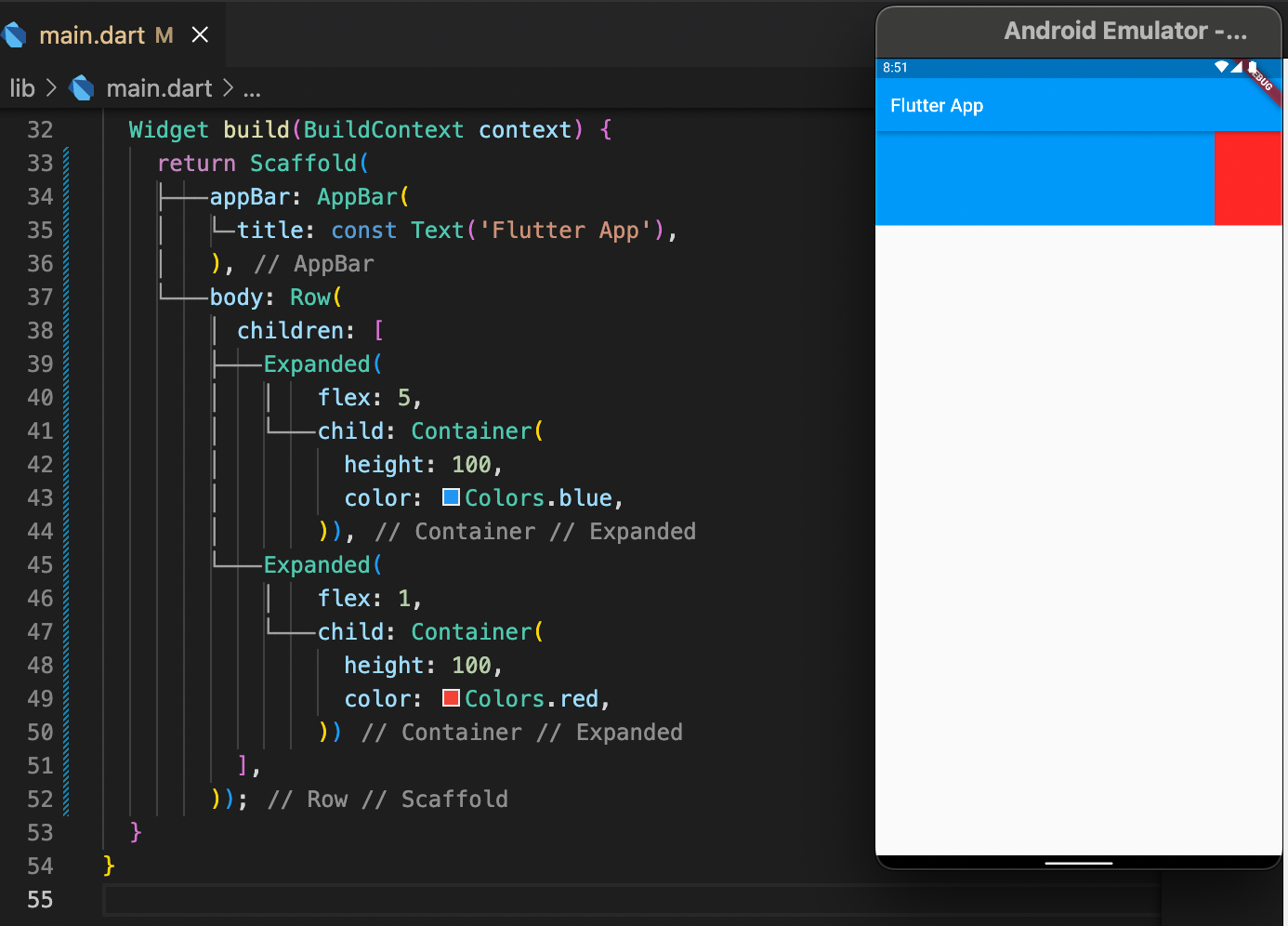The width and height of the screenshot is (1288, 926).
Task: Click the // Row // Scaffold comment
Action: pos(388,800)
